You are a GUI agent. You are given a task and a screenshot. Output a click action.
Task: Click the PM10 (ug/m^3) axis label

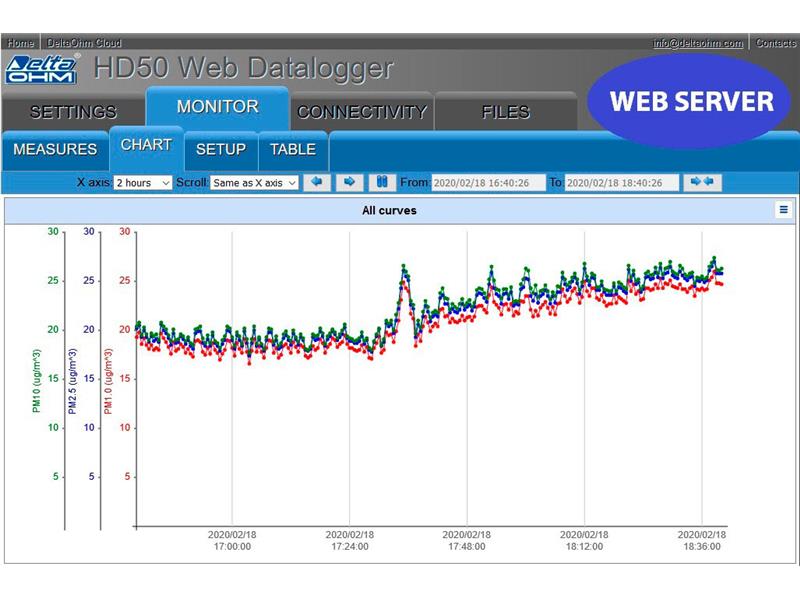click(x=36, y=381)
